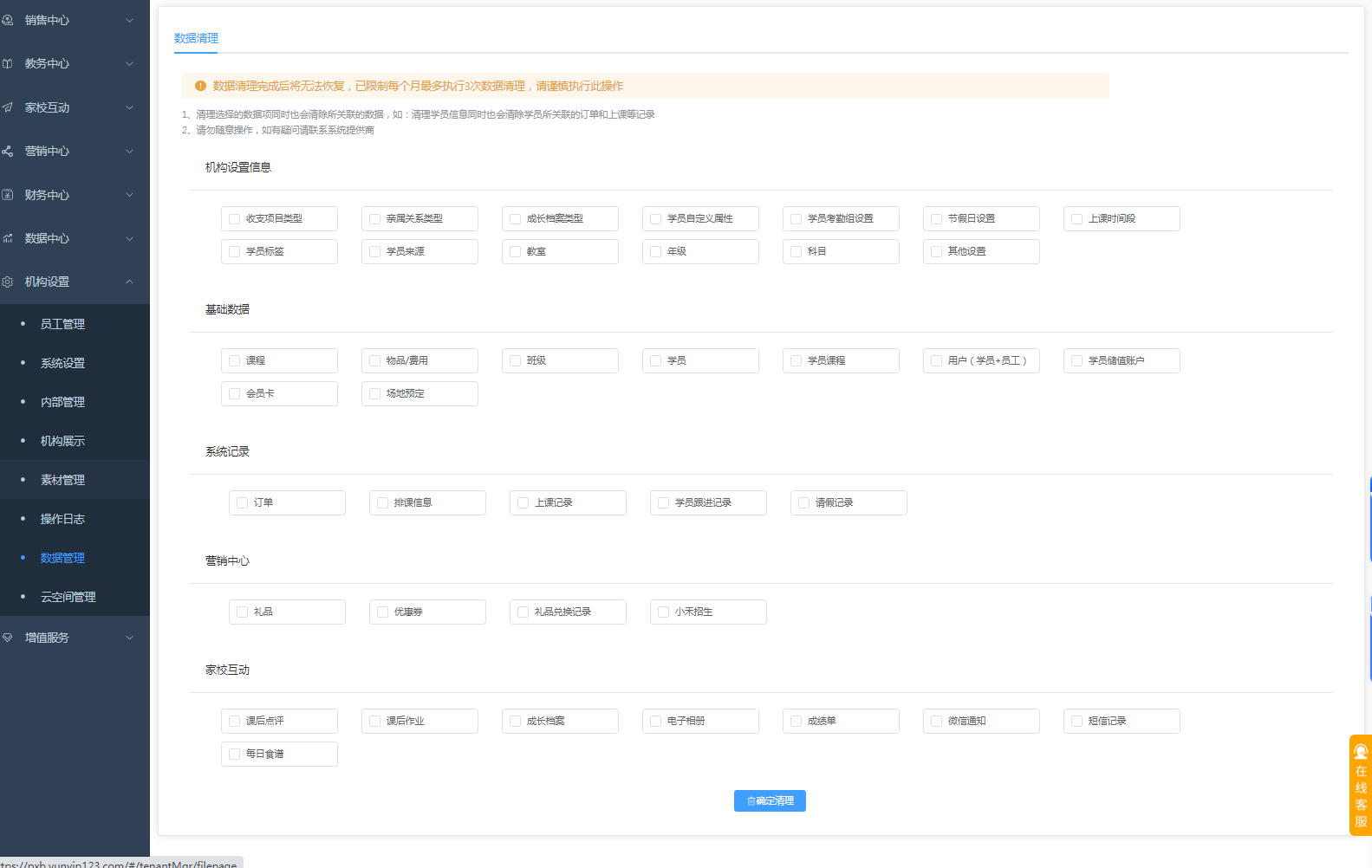This screenshot has width=1372, height=868.
Task: Check the 请假记录 checkbox
Action: pos(803,503)
